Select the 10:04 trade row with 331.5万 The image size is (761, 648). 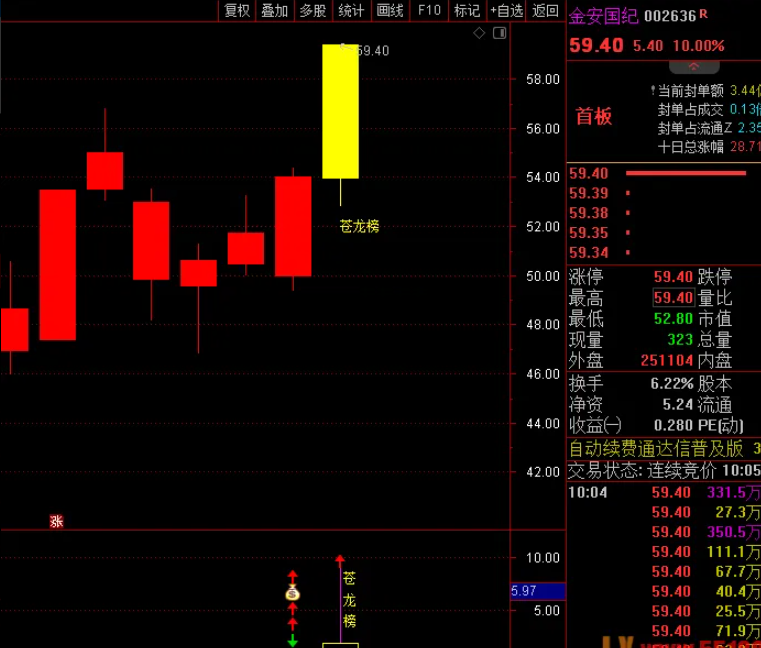point(663,493)
